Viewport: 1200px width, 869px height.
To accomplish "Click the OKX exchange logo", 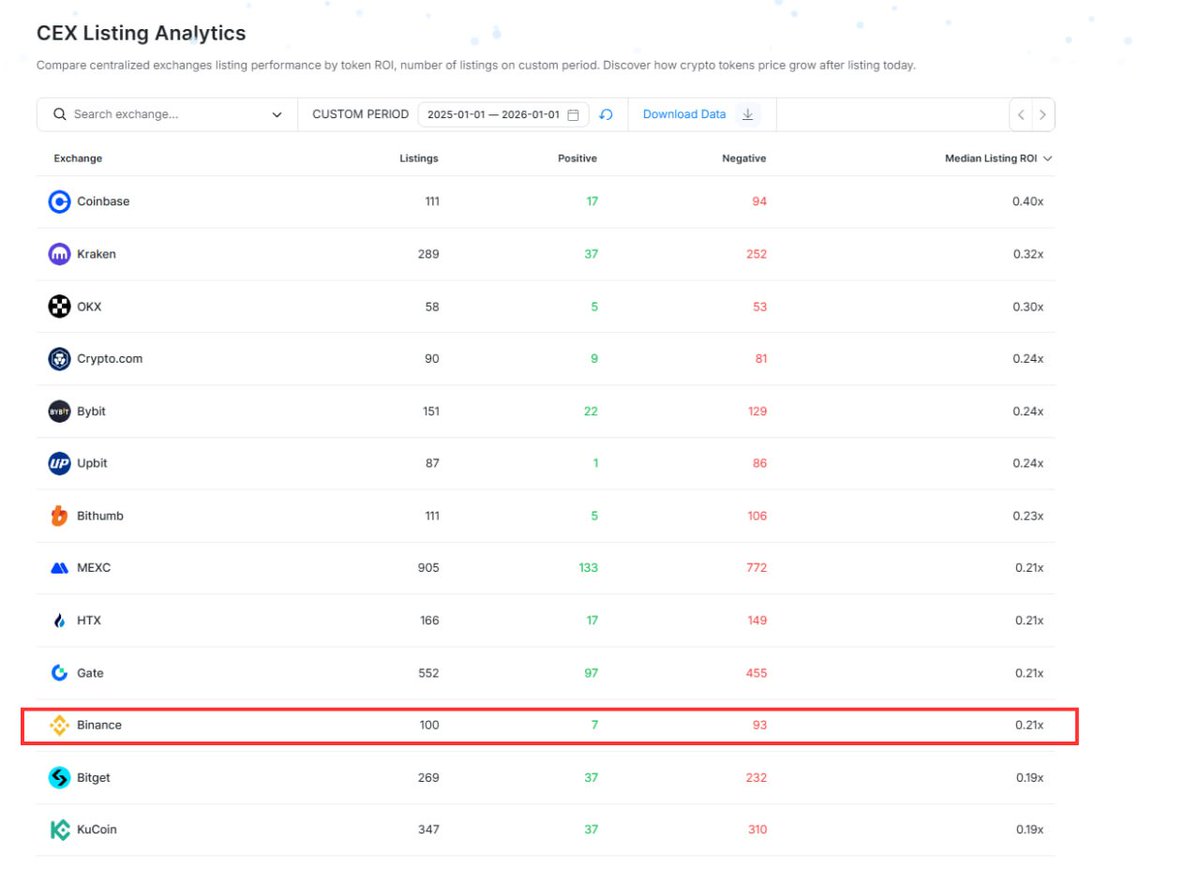I will click(x=60, y=306).
